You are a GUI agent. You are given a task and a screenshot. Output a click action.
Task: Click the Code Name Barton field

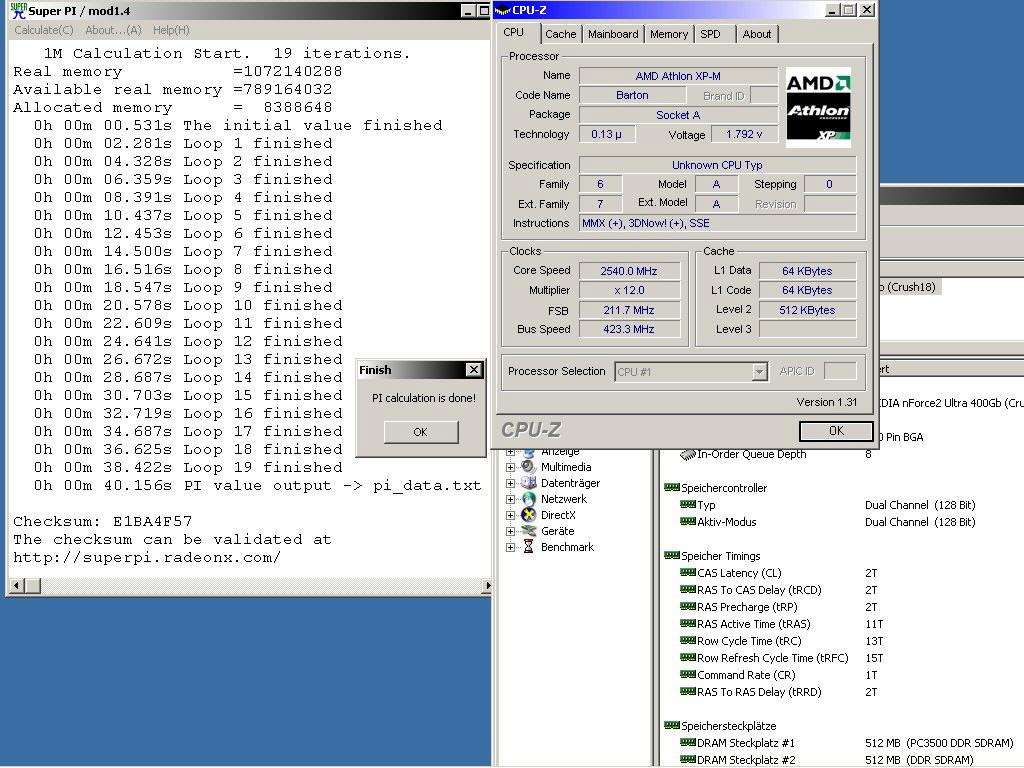(x=632, y=95)
